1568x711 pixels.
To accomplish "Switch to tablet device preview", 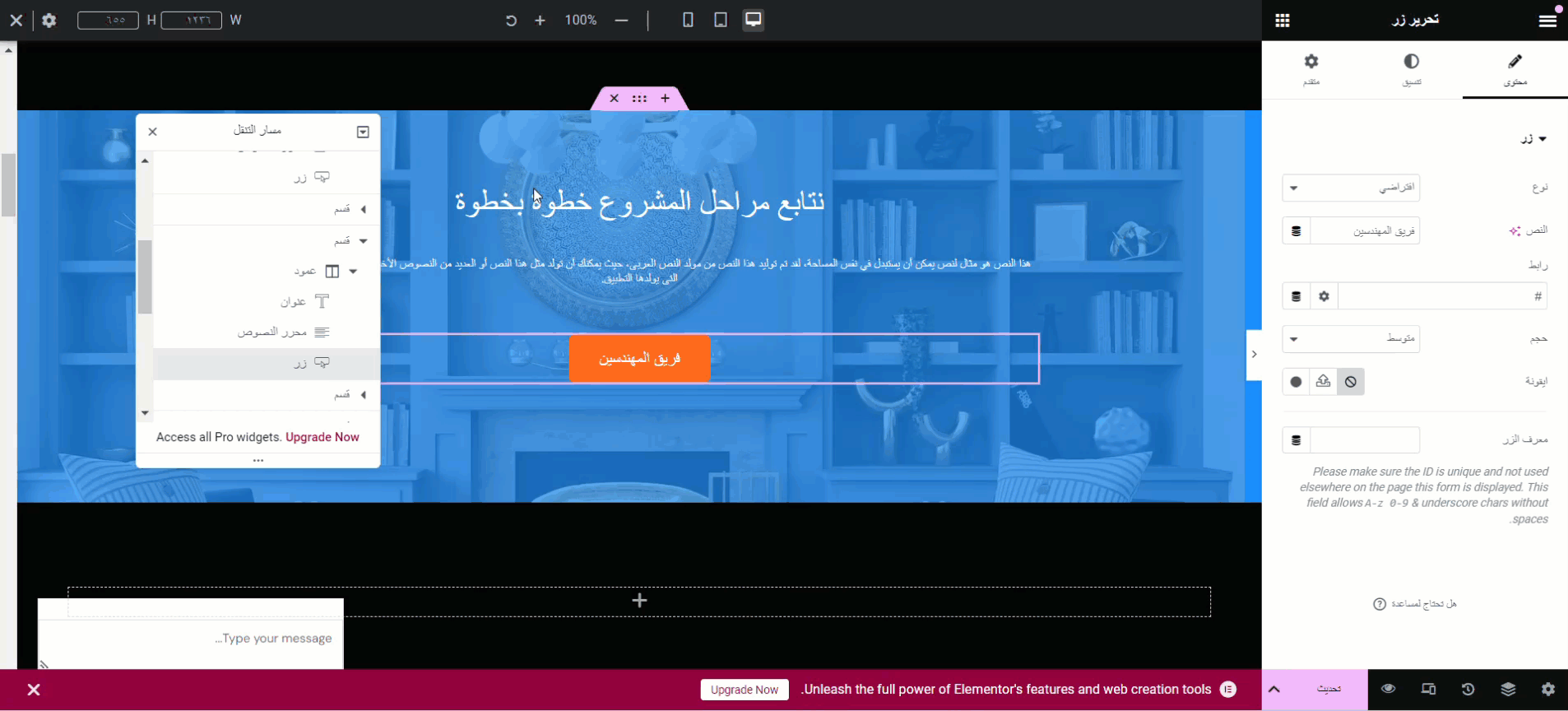I will point(721,20).
